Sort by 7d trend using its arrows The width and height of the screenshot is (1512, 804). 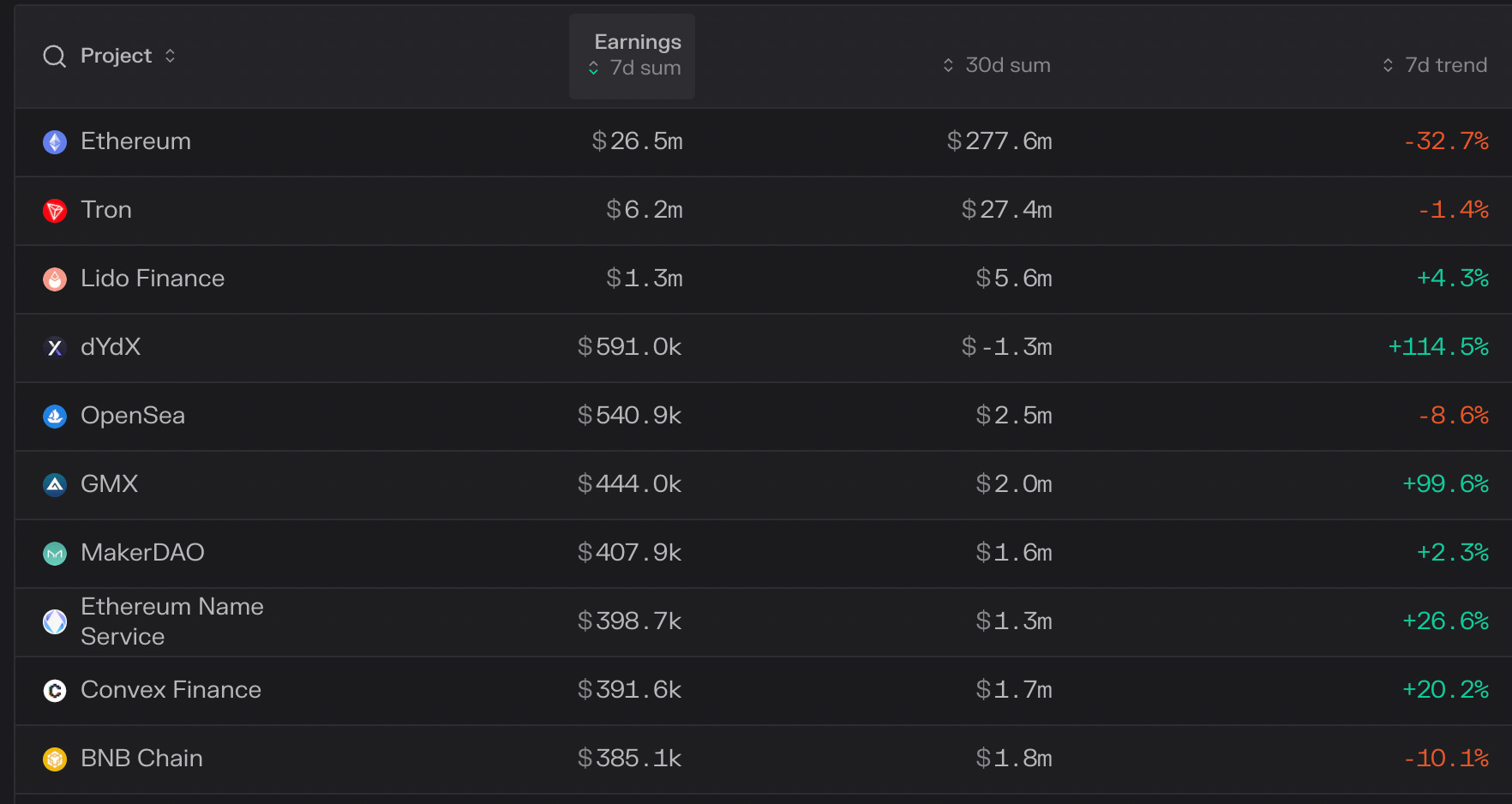click(1388, 65)
